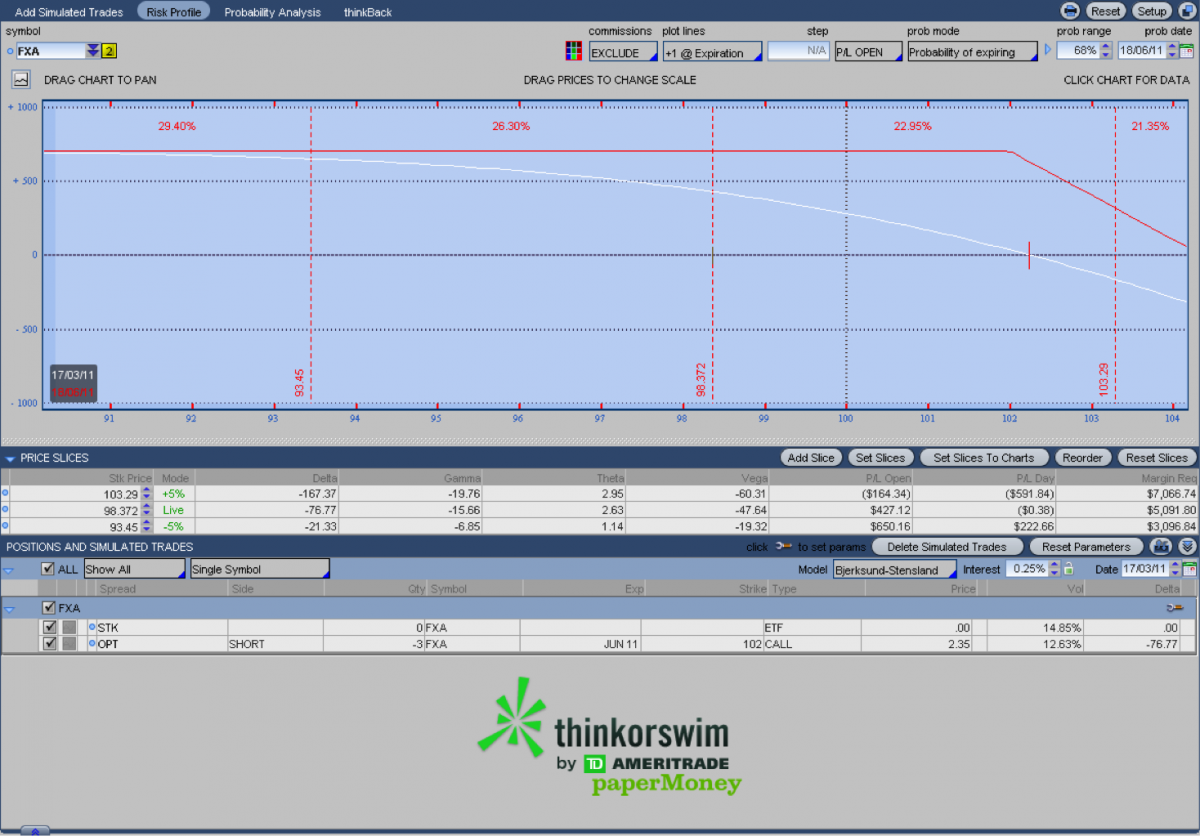
Task: Open the Single Symbol dropdown
Action: click(260, 569)
